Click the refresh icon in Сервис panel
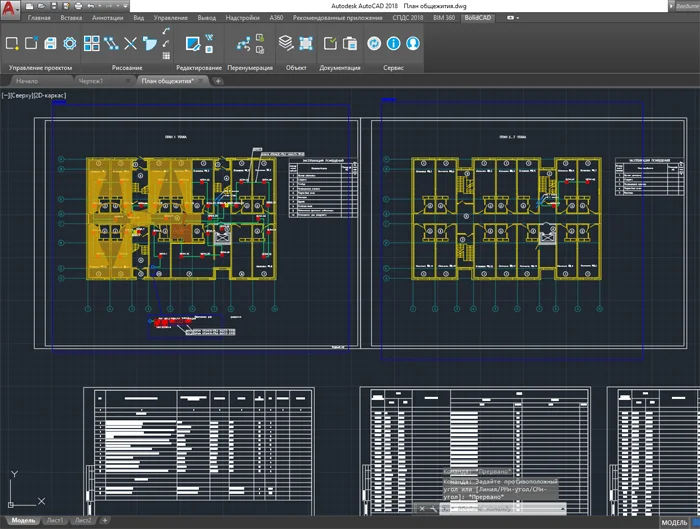Image resolution: width=700 pixels, height=529 pixels. click(x=374, y=43)
